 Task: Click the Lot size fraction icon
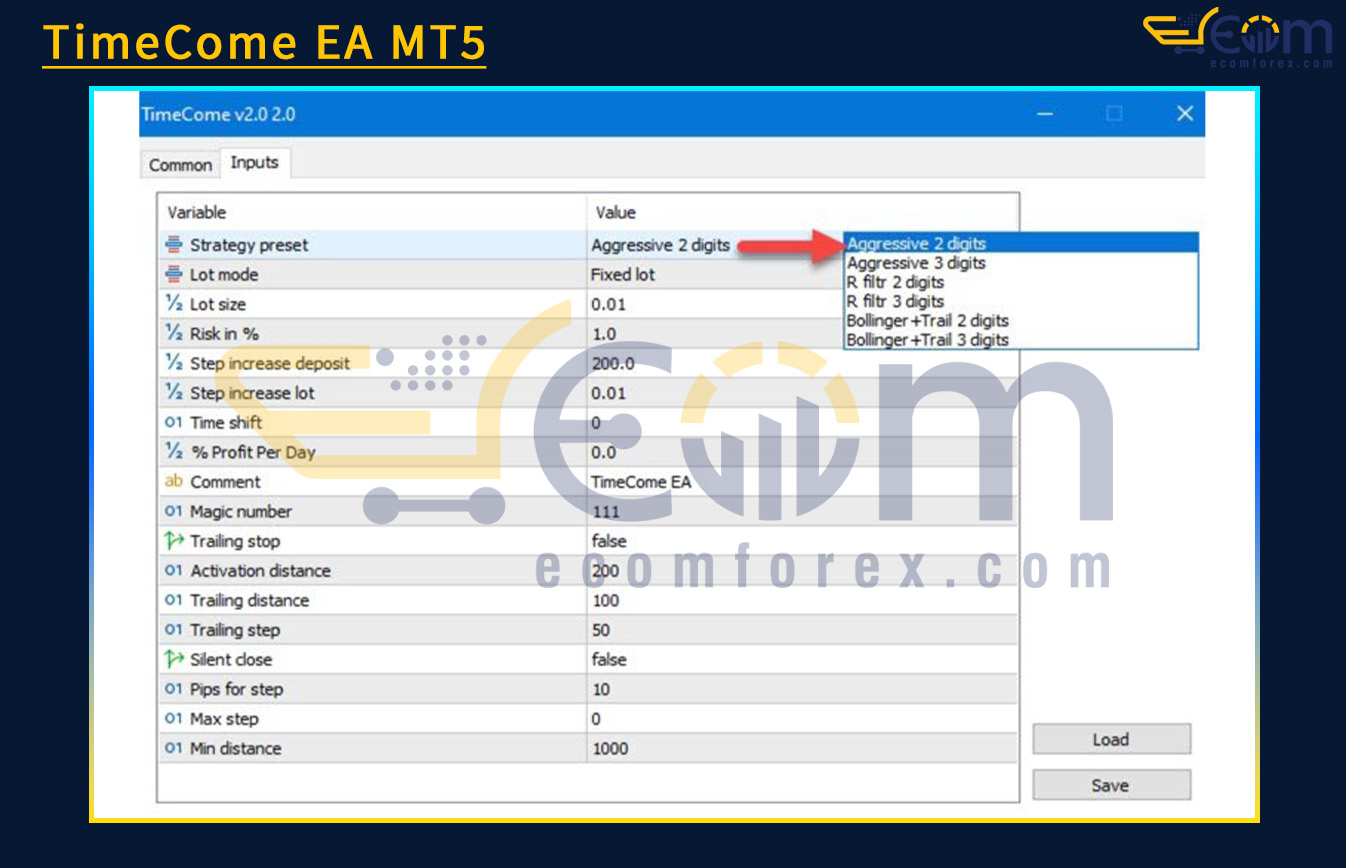pyautogui.click(x=174, y=304)
